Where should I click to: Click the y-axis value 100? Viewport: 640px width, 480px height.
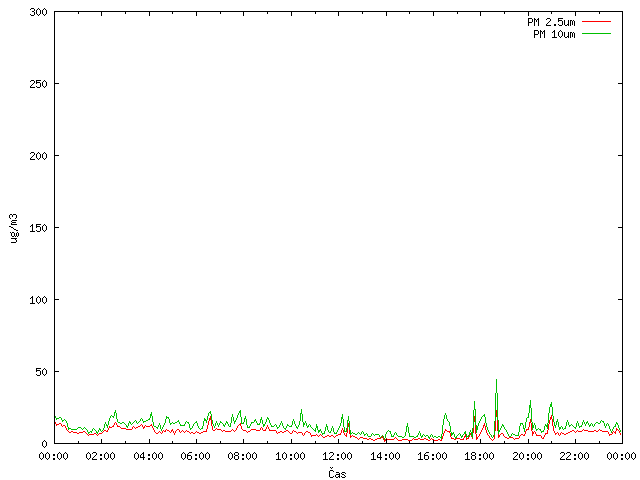click(38, 300)
